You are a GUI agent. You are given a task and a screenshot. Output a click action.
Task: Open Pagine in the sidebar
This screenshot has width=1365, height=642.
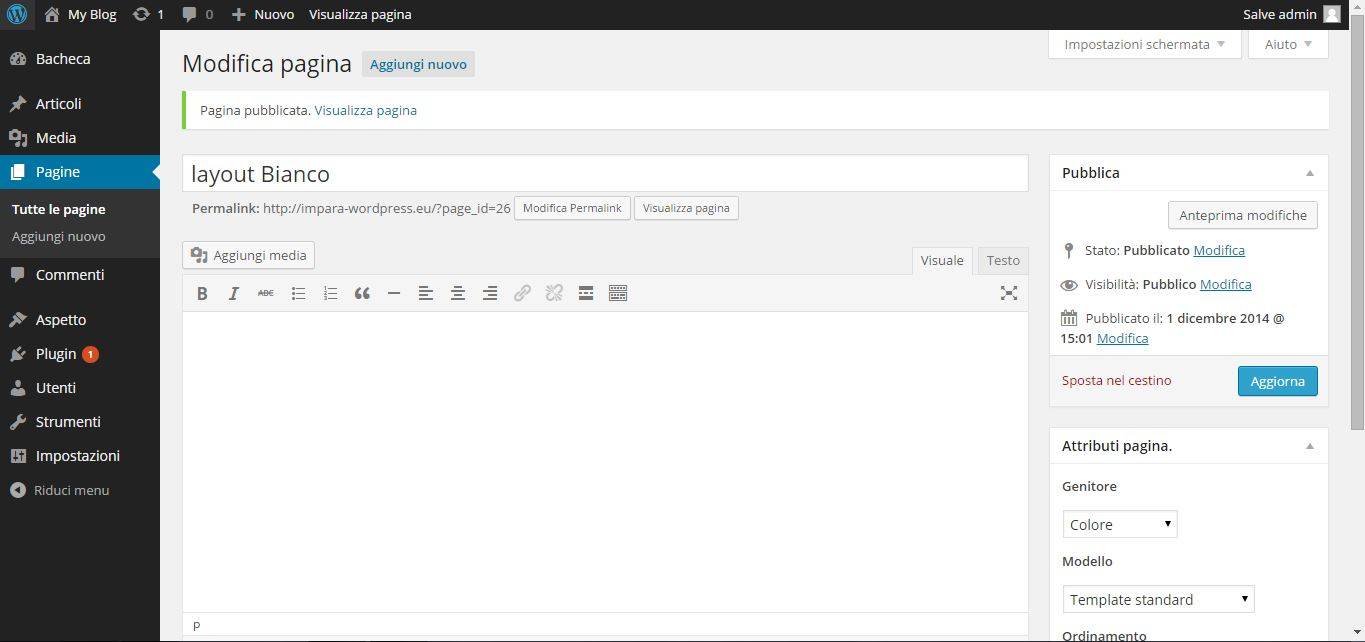pos(80,172)
